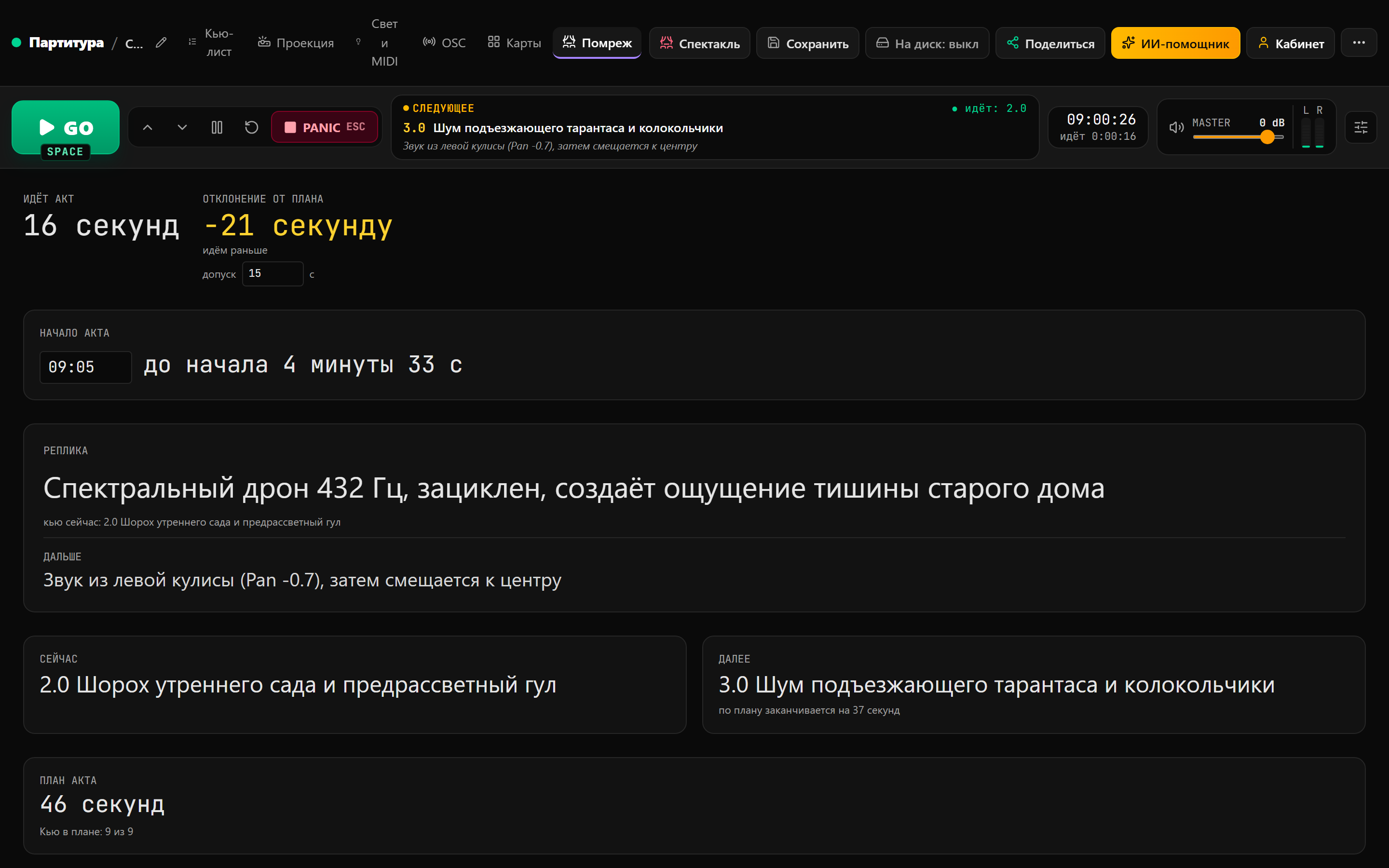Open the Кью-лист tab

coord(210,42)
